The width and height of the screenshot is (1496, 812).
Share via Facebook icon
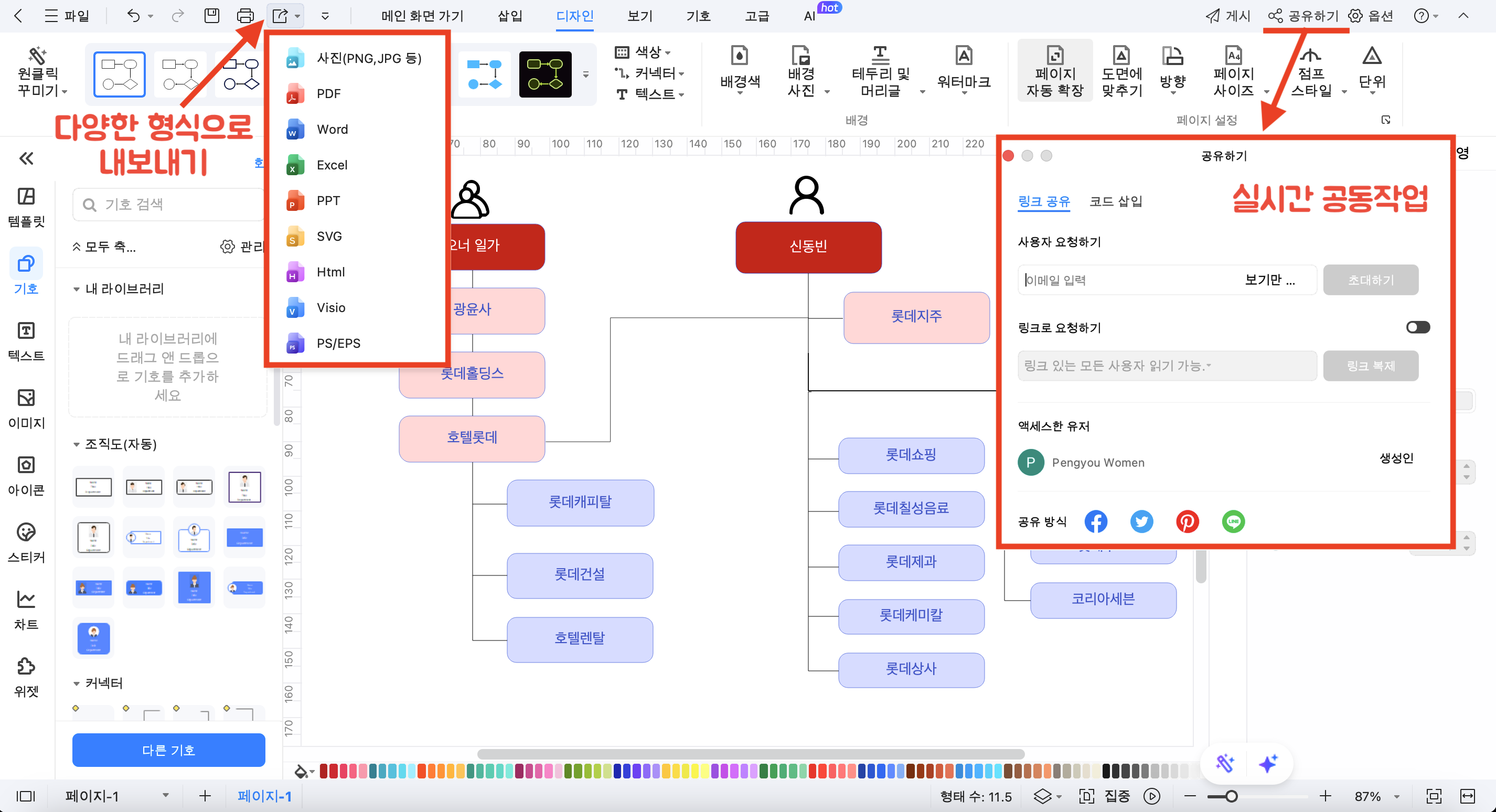1096,521
